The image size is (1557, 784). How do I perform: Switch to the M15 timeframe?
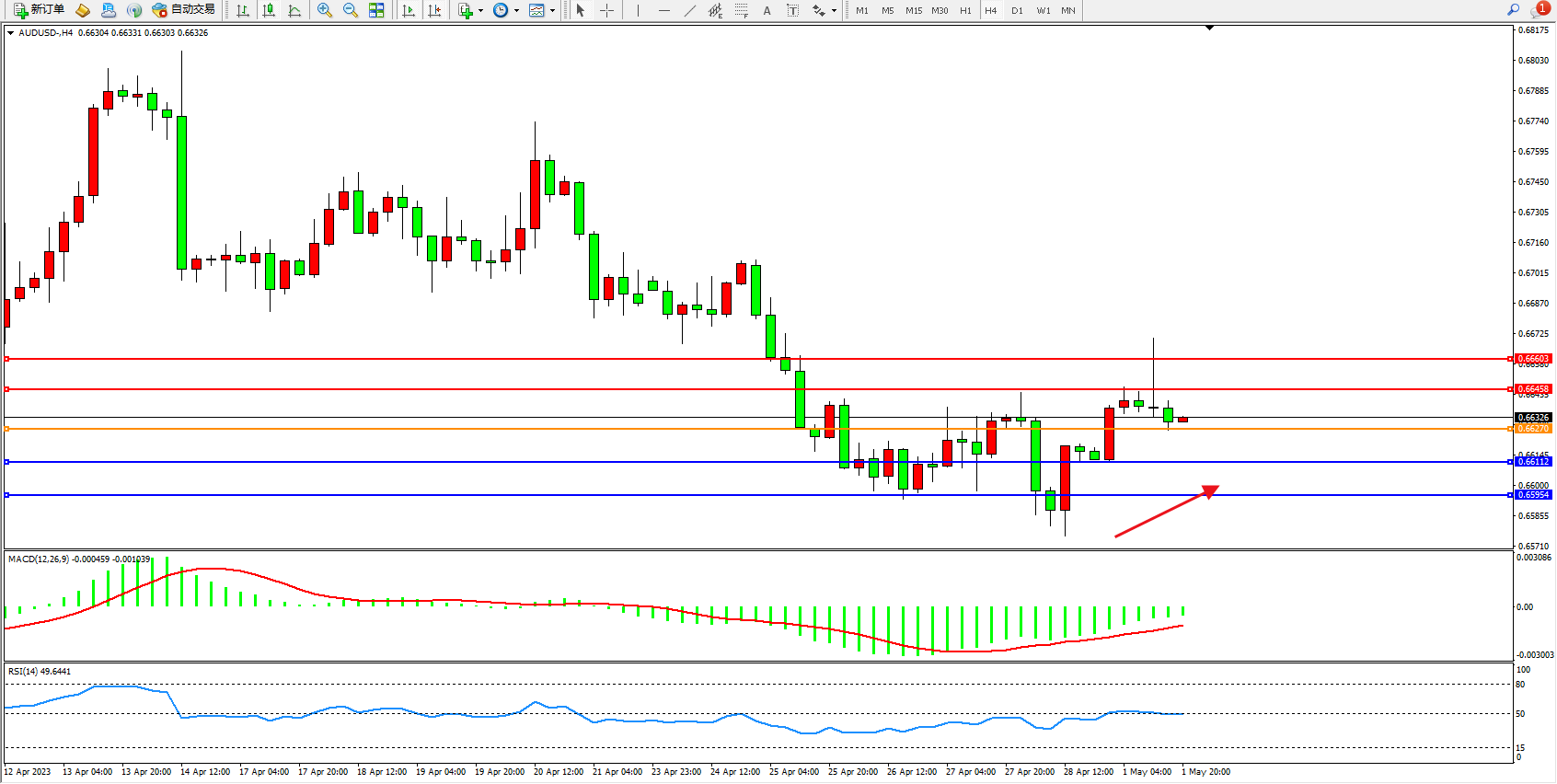click(913, 10)
